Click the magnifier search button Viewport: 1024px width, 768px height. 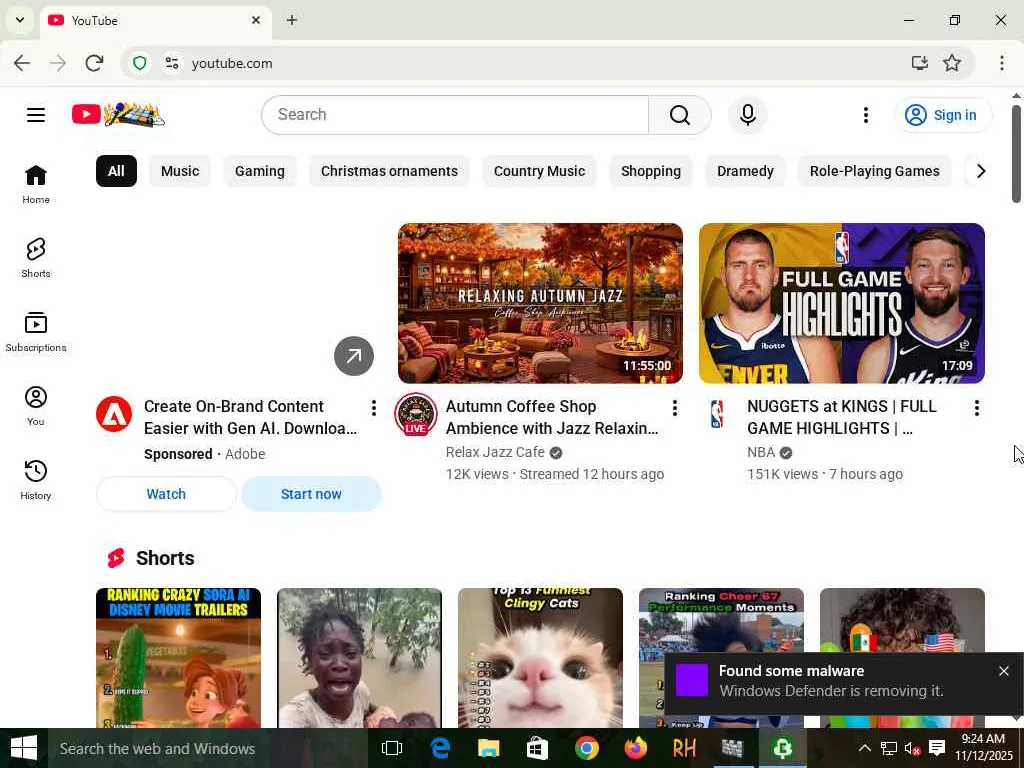(x=680, y=115)
